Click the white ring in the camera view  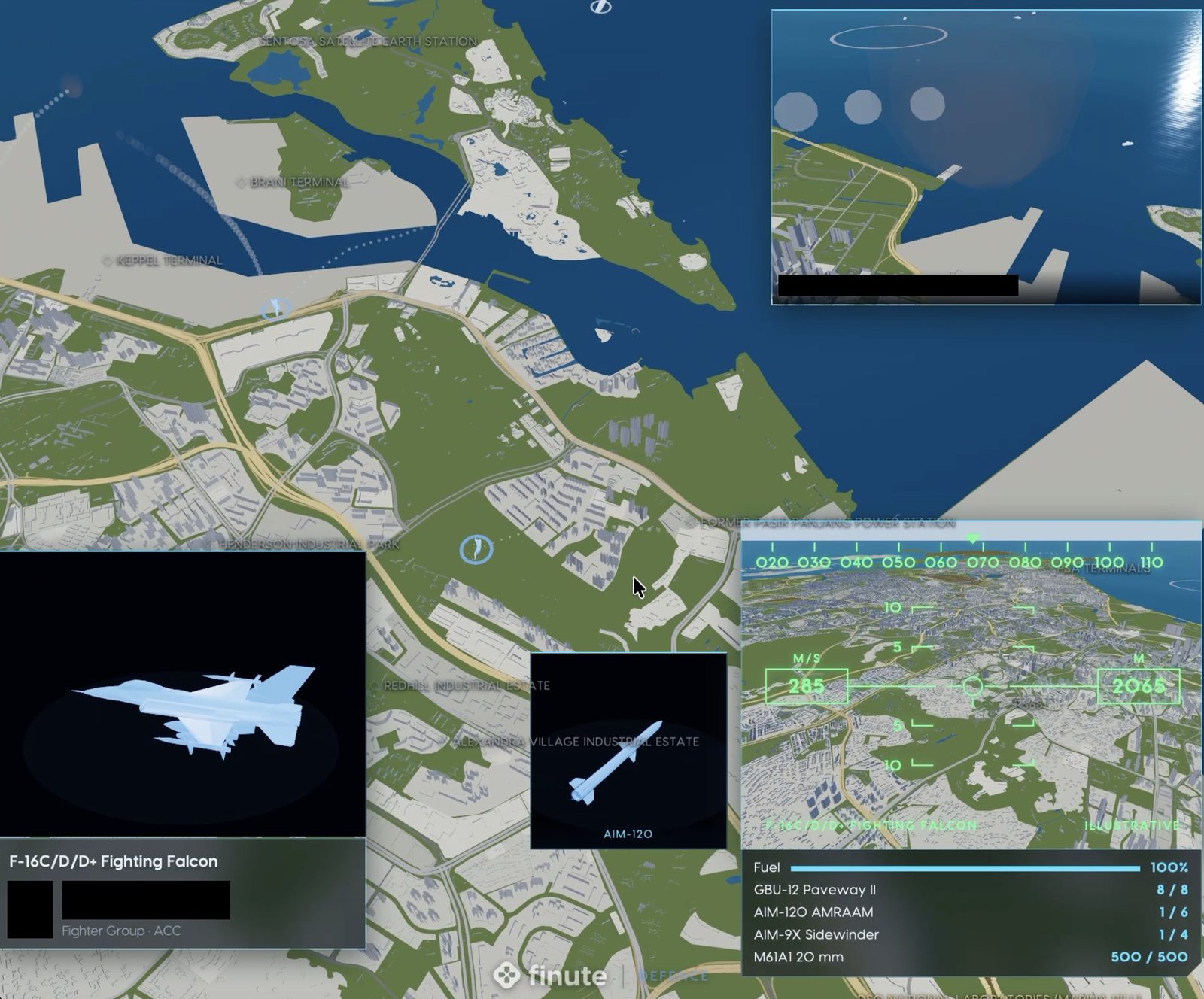click(x=888, y=36)
